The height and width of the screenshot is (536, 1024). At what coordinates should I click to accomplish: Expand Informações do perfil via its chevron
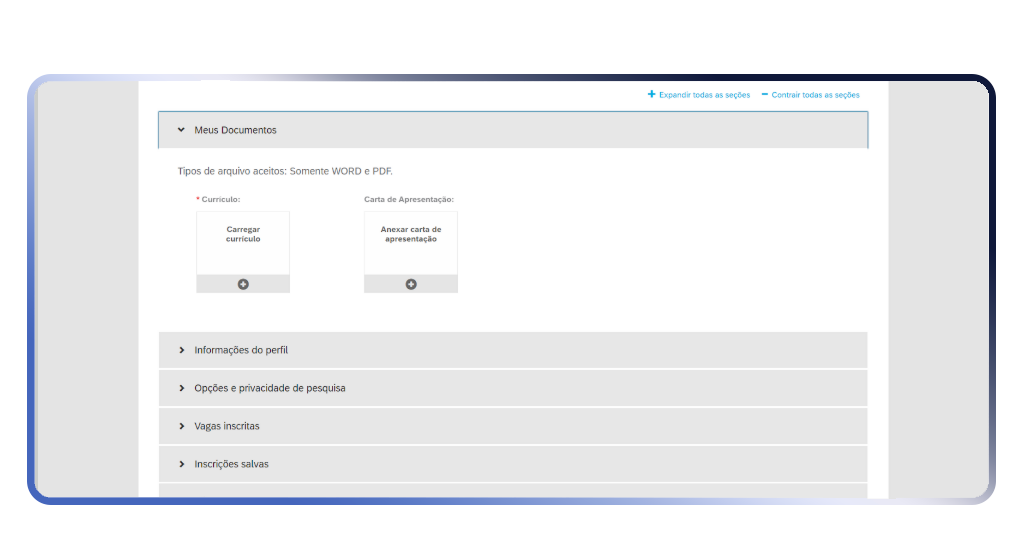pos(181,350)
